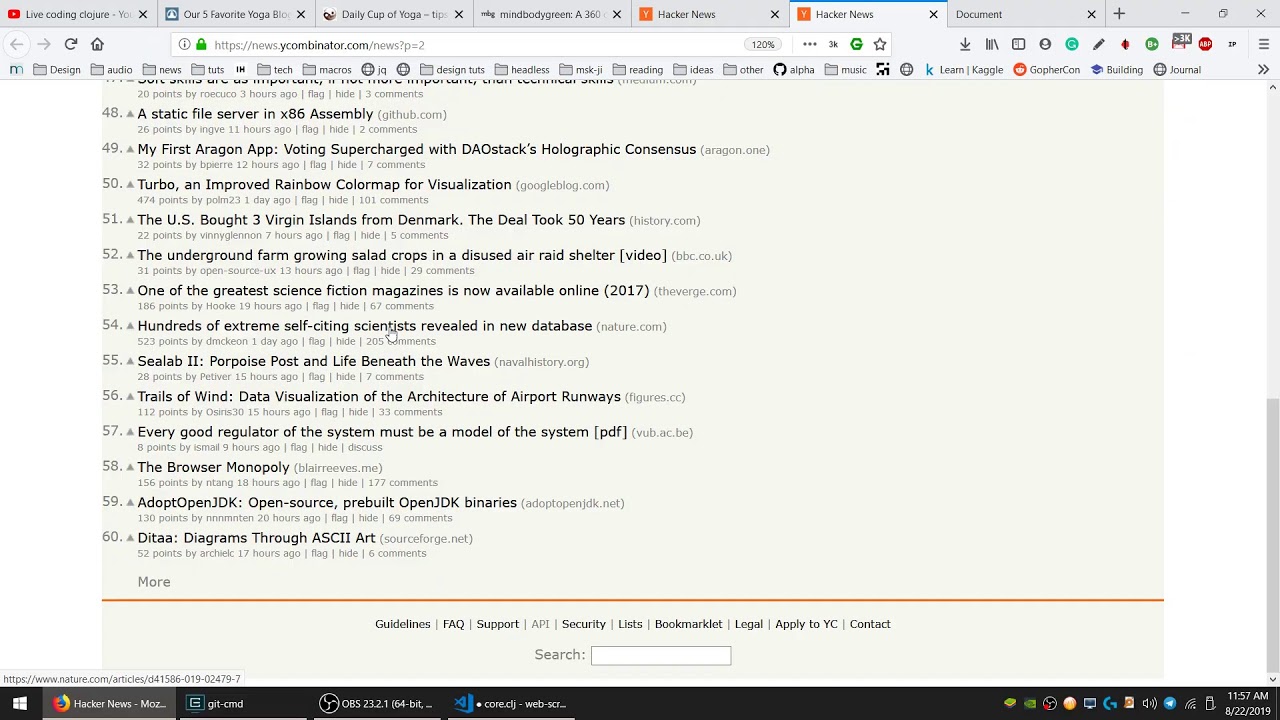
Task: Focus the Hacker News search box
Action: click(x=661, y=655)
